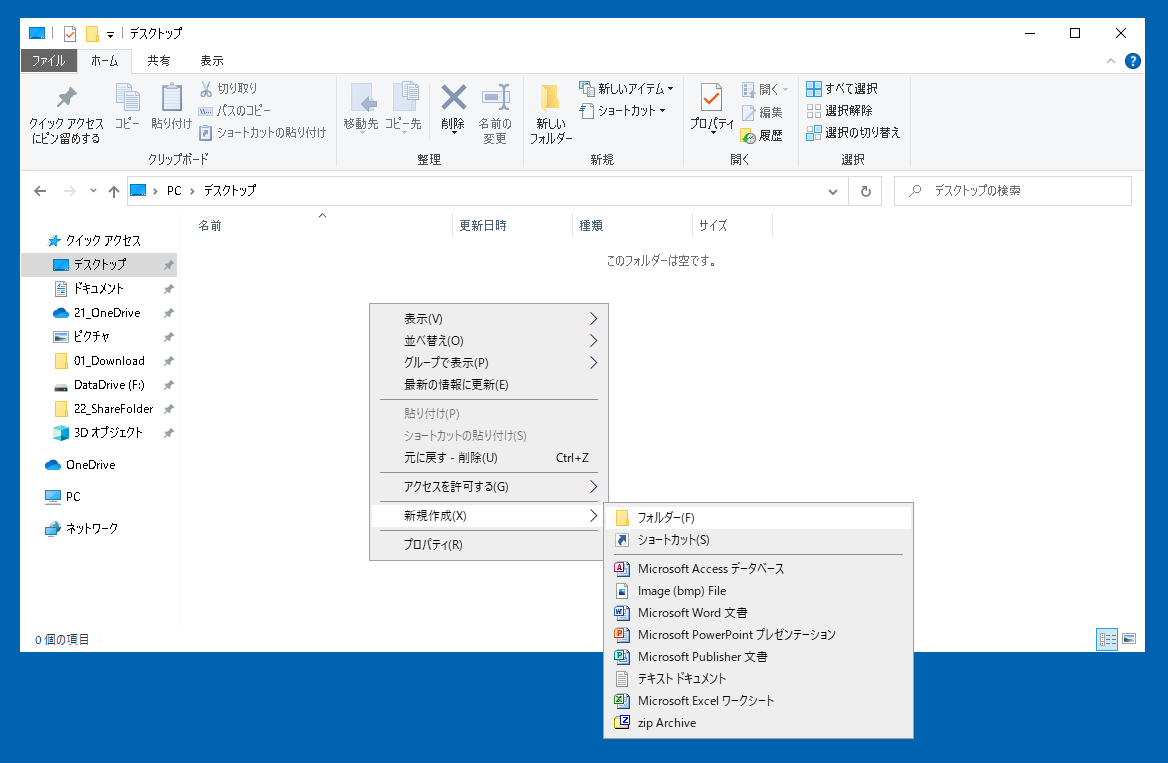
Task: Open address bar history dropdown arrow
Action: tap(833, 191)
